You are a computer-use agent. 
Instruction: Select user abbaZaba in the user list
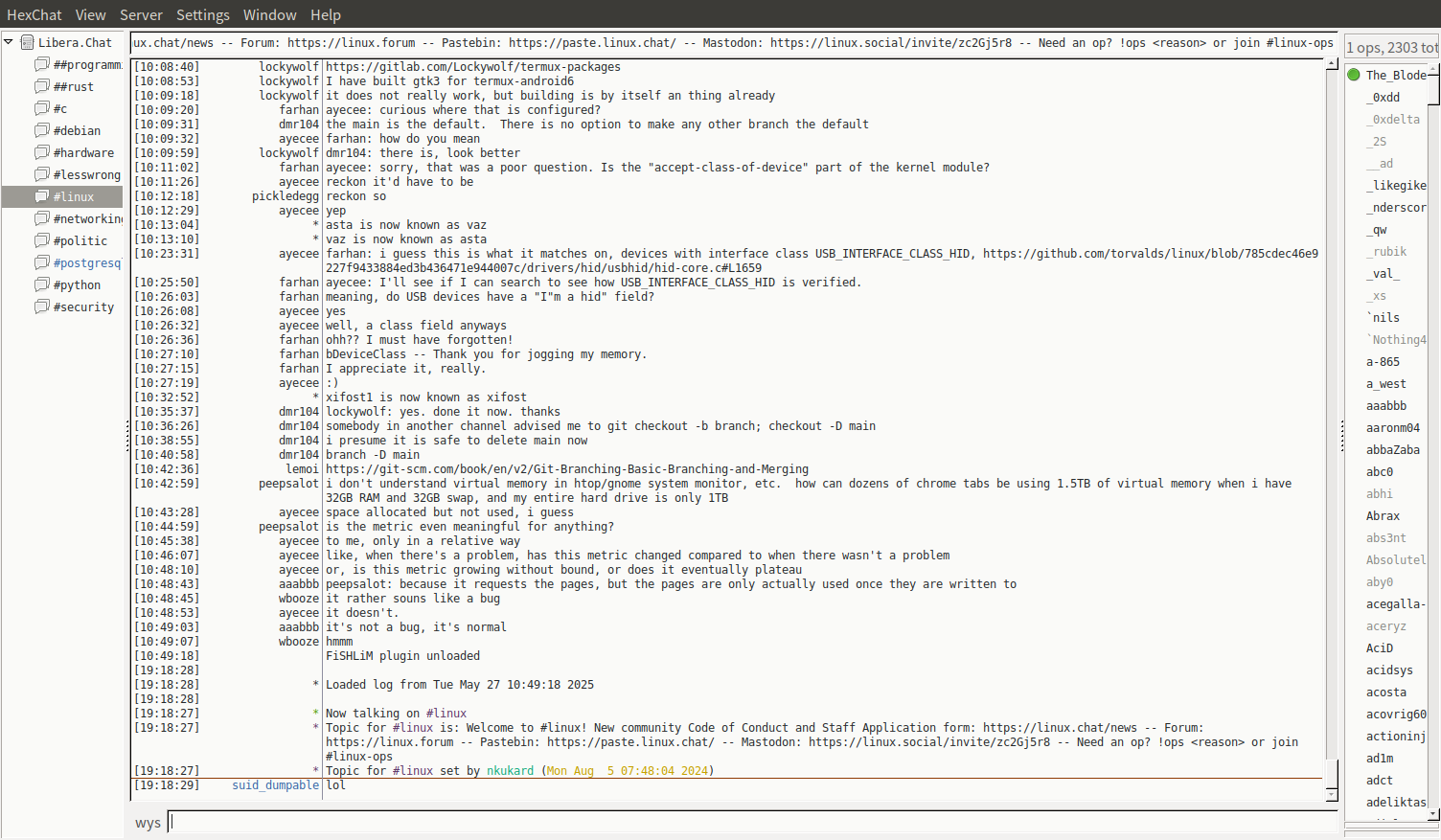(1392, 450)
